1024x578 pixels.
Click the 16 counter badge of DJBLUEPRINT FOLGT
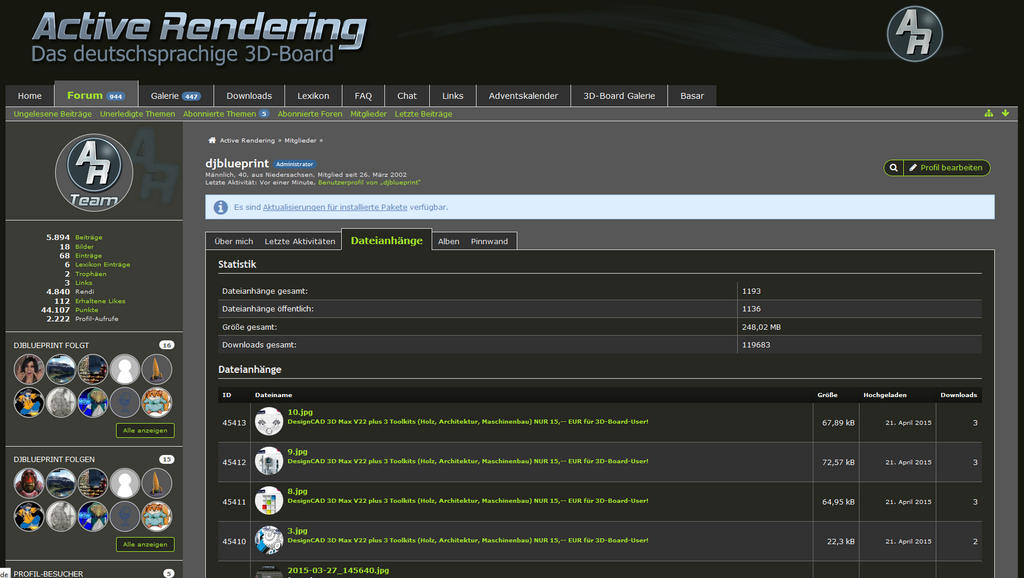pyautogui.click(x=167, y=345)
